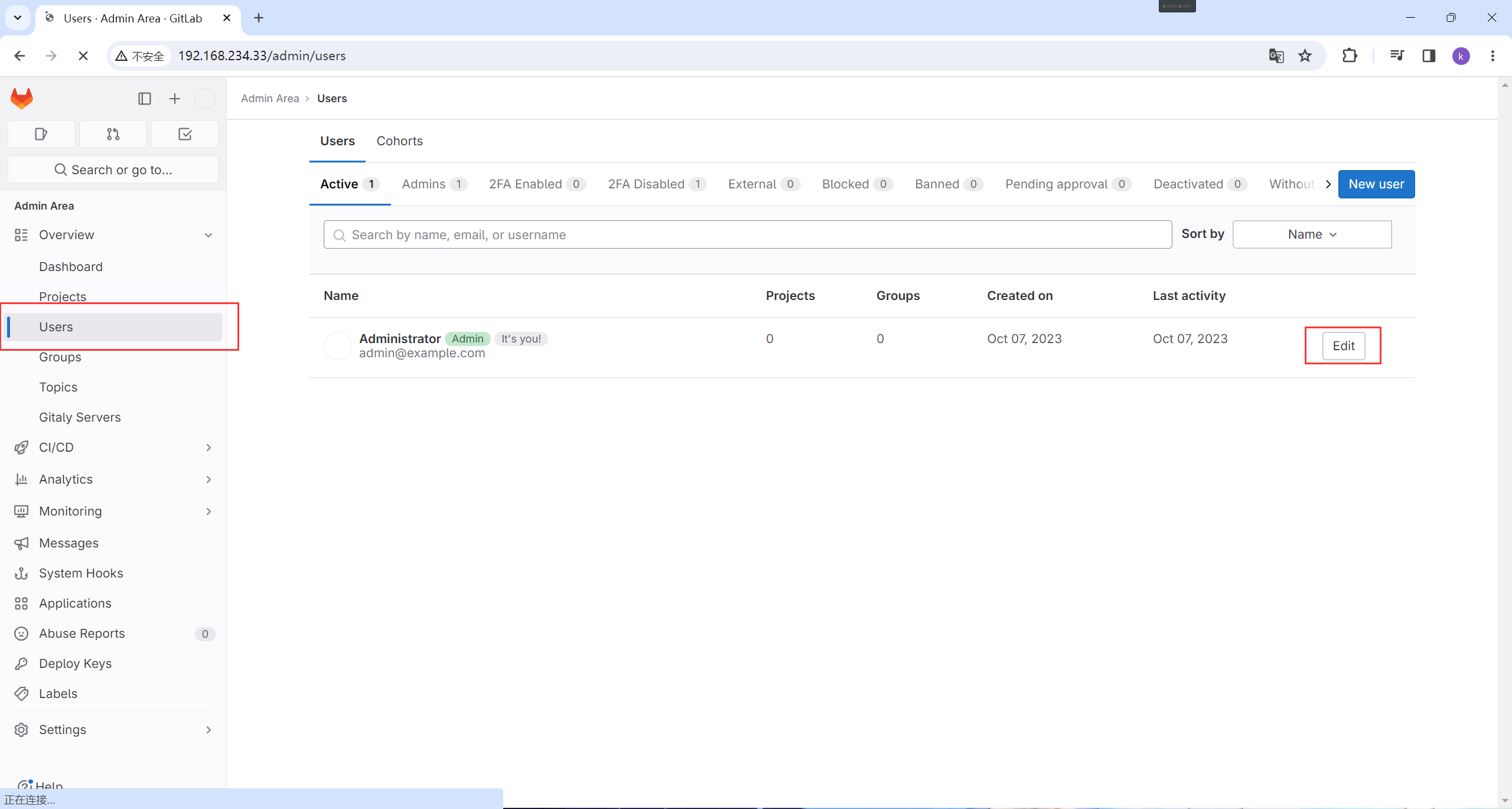Select the 2FA Disabled filter tab

point(656,184)
